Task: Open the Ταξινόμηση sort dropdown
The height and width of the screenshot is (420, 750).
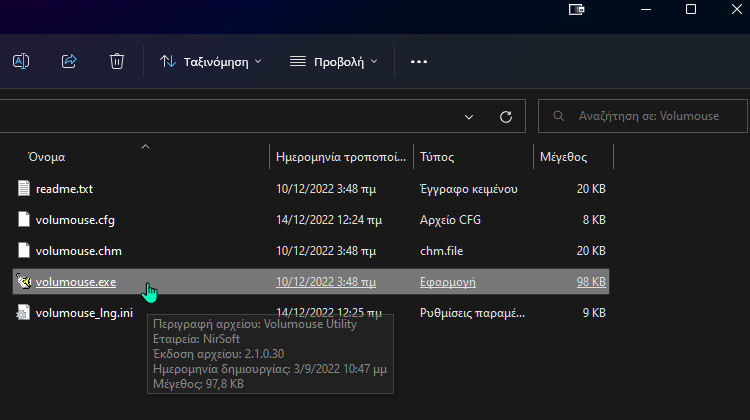Action: click(210, 62)
